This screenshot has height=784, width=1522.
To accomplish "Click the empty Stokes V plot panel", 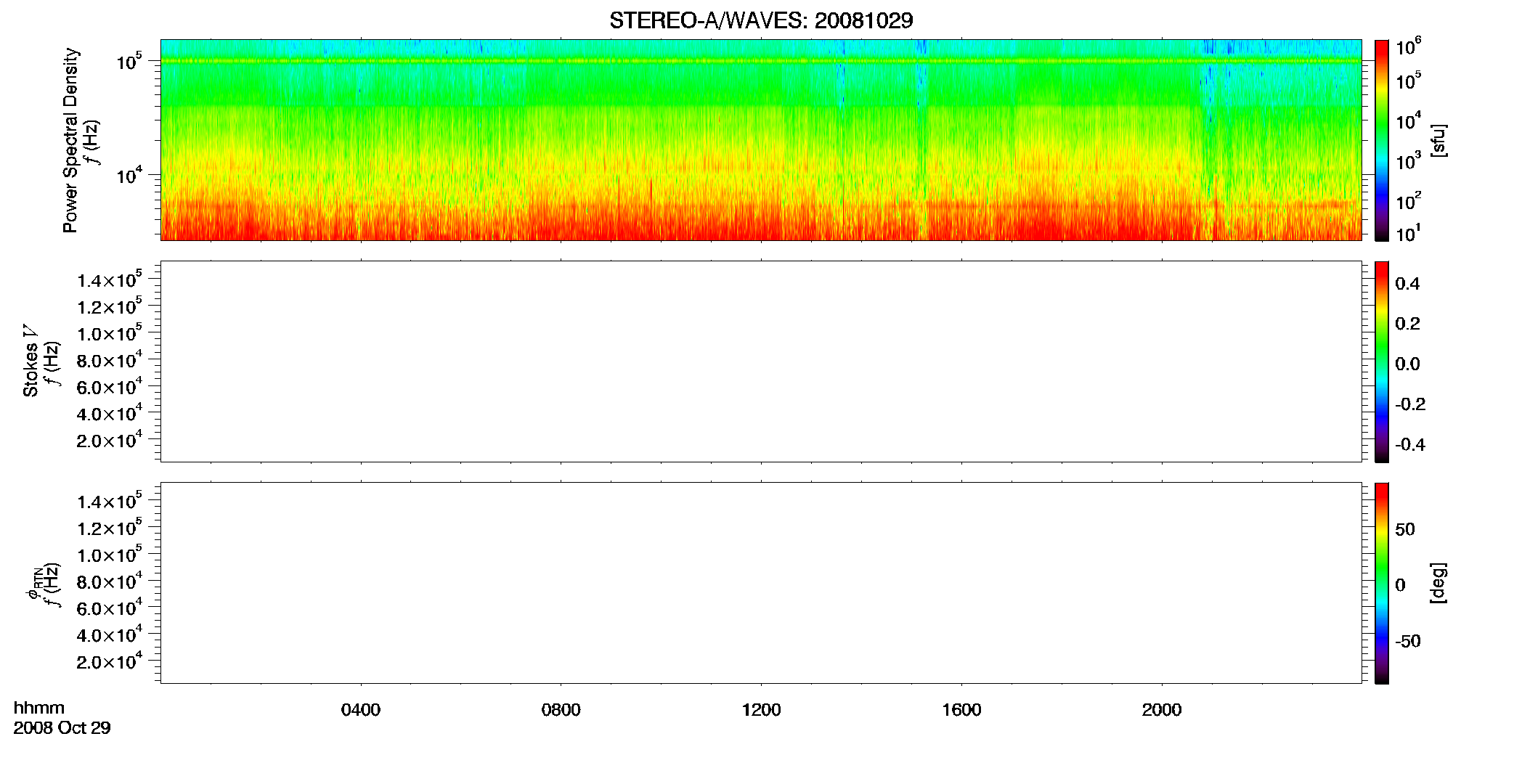I will [761, 362].
